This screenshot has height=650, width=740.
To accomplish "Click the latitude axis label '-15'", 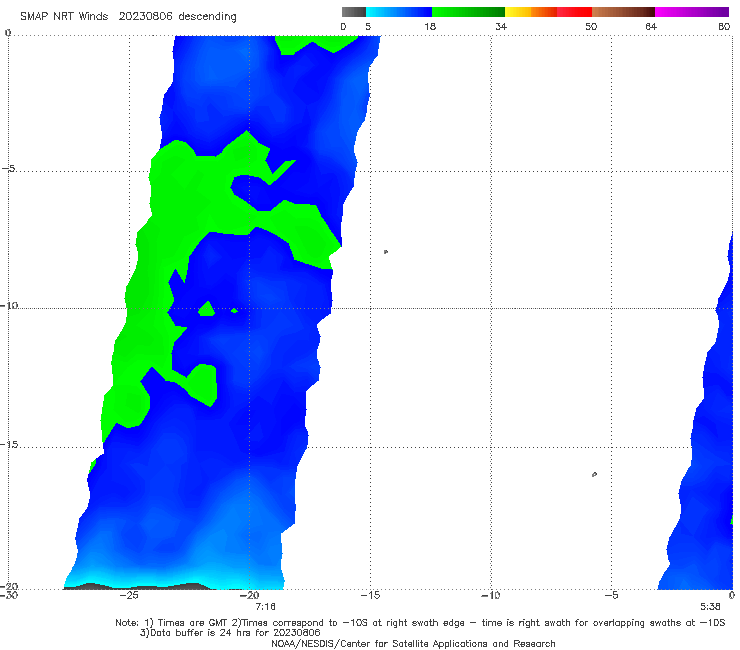I will coord(9,444).
